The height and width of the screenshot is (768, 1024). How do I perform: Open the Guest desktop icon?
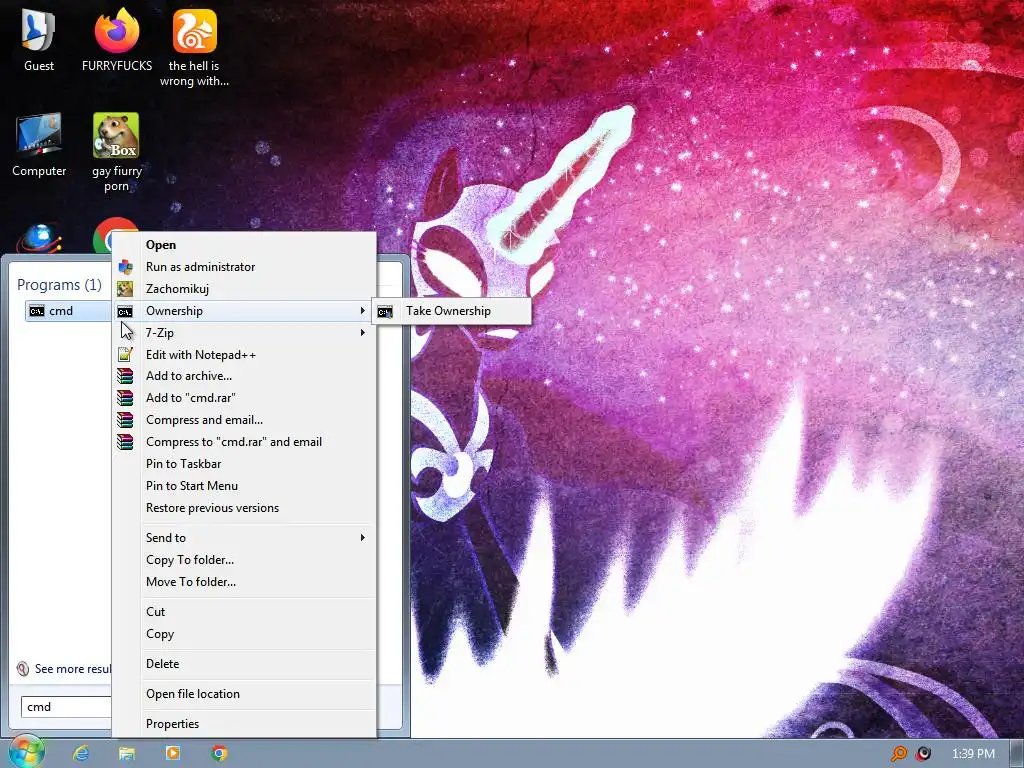[39, 40]
